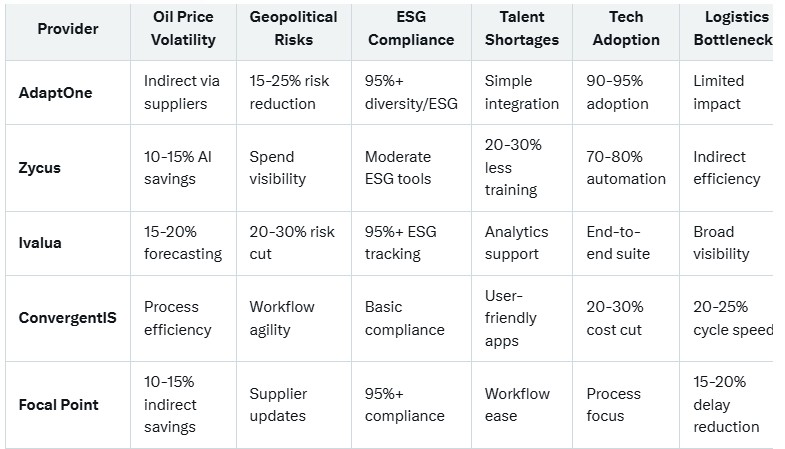Select the AdaptOne provider row label

click(57, 92)
